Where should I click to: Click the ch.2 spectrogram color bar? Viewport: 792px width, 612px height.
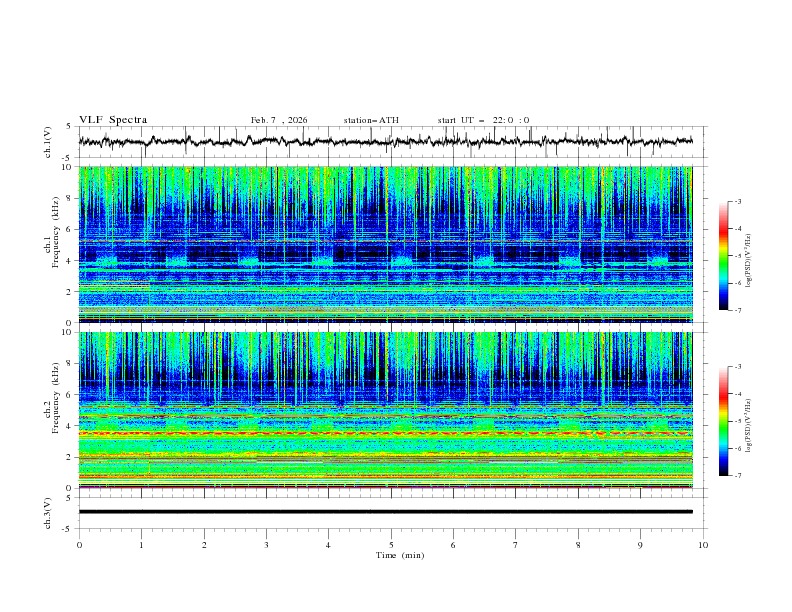pyautogui.click(x=723, y=421)
